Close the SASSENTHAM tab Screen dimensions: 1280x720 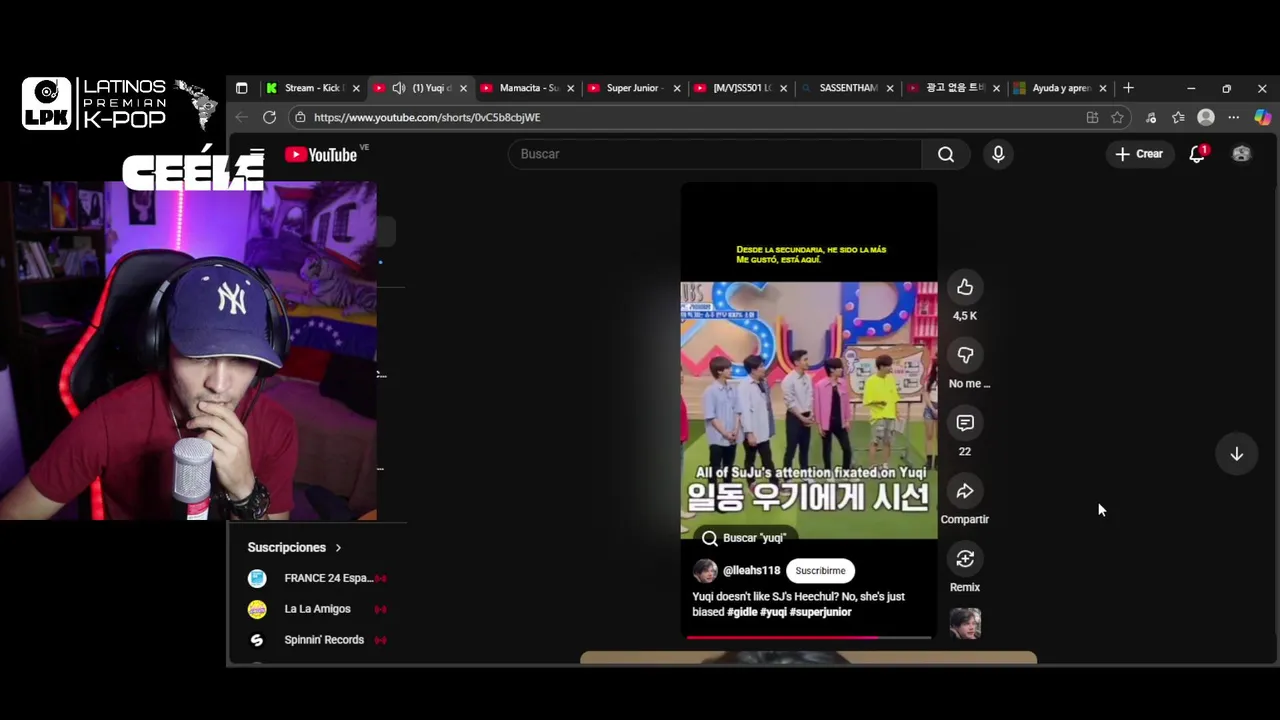pyautogui.click(x=890, y=88)
